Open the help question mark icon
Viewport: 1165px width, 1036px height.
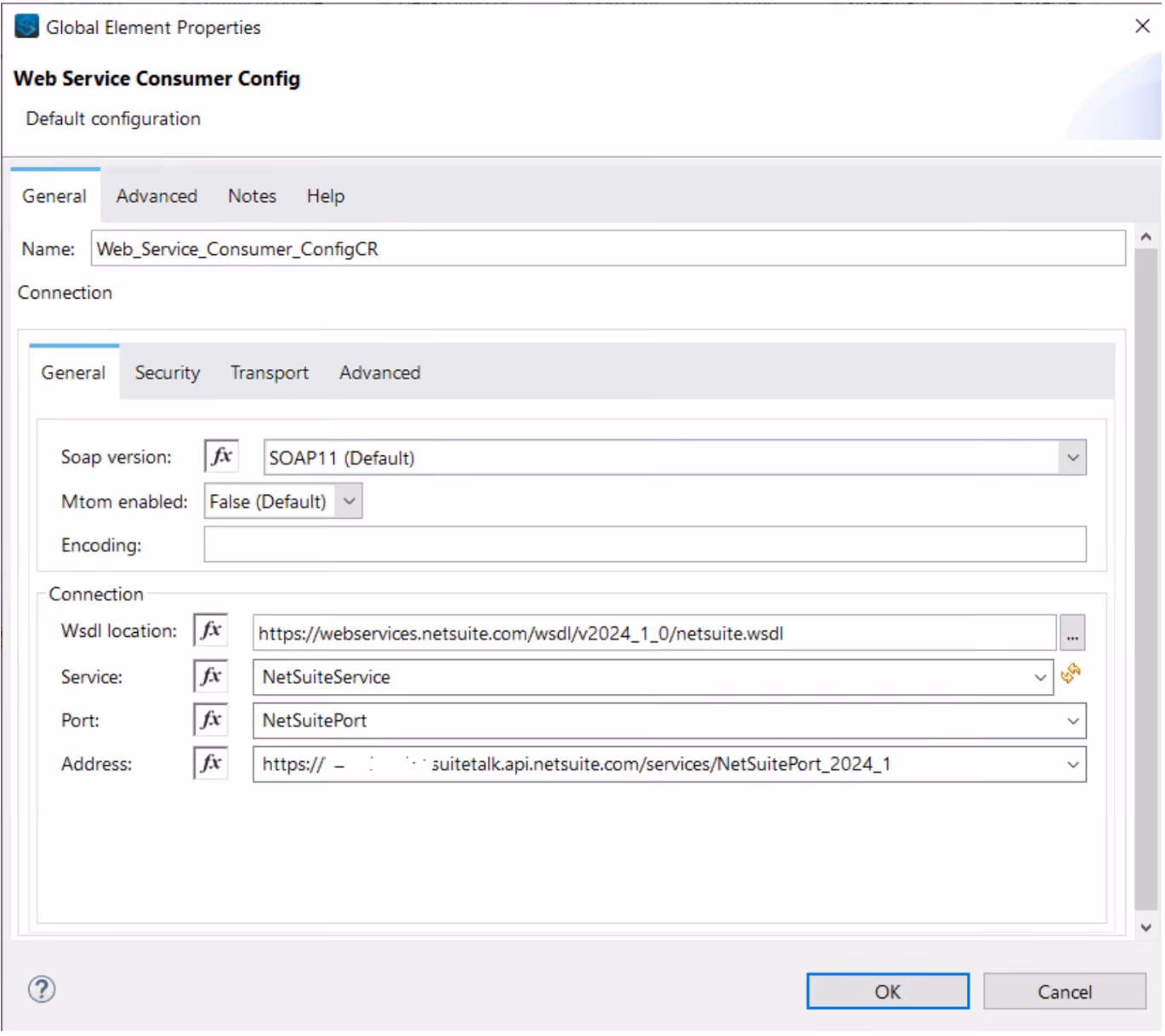coord(42,989)
